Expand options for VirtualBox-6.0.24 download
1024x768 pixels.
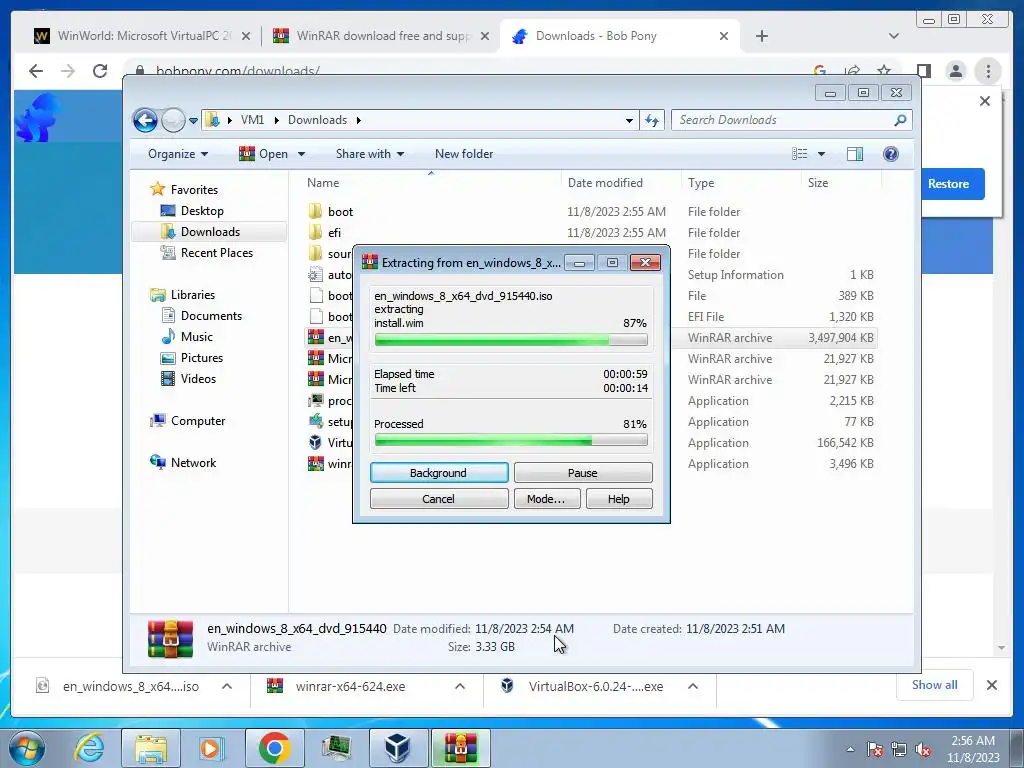click(x=693, y=686)
